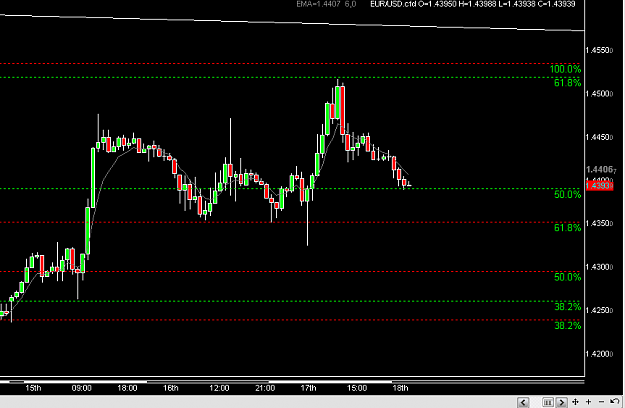Select the pan (four-arrow move) tool
The image size is (625, 408).
pyautogui.click(x=575, y=402)
